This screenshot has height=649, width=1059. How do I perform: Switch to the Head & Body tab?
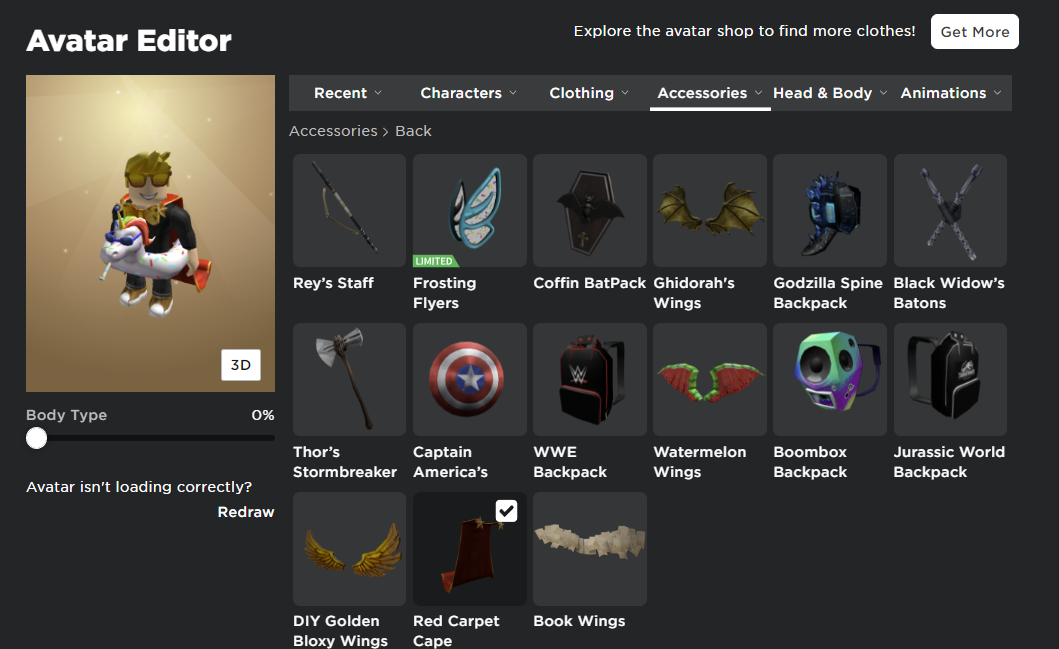(829, 93)
